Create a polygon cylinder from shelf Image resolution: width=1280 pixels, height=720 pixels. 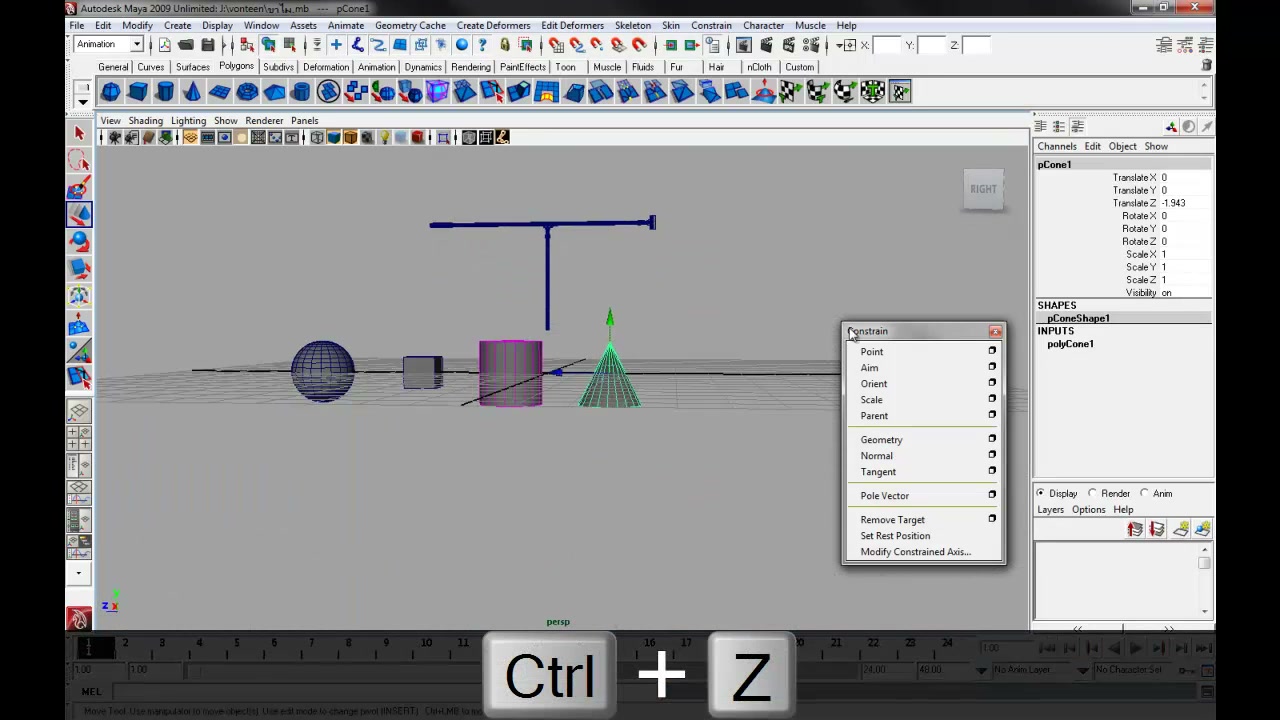[165, 92]
